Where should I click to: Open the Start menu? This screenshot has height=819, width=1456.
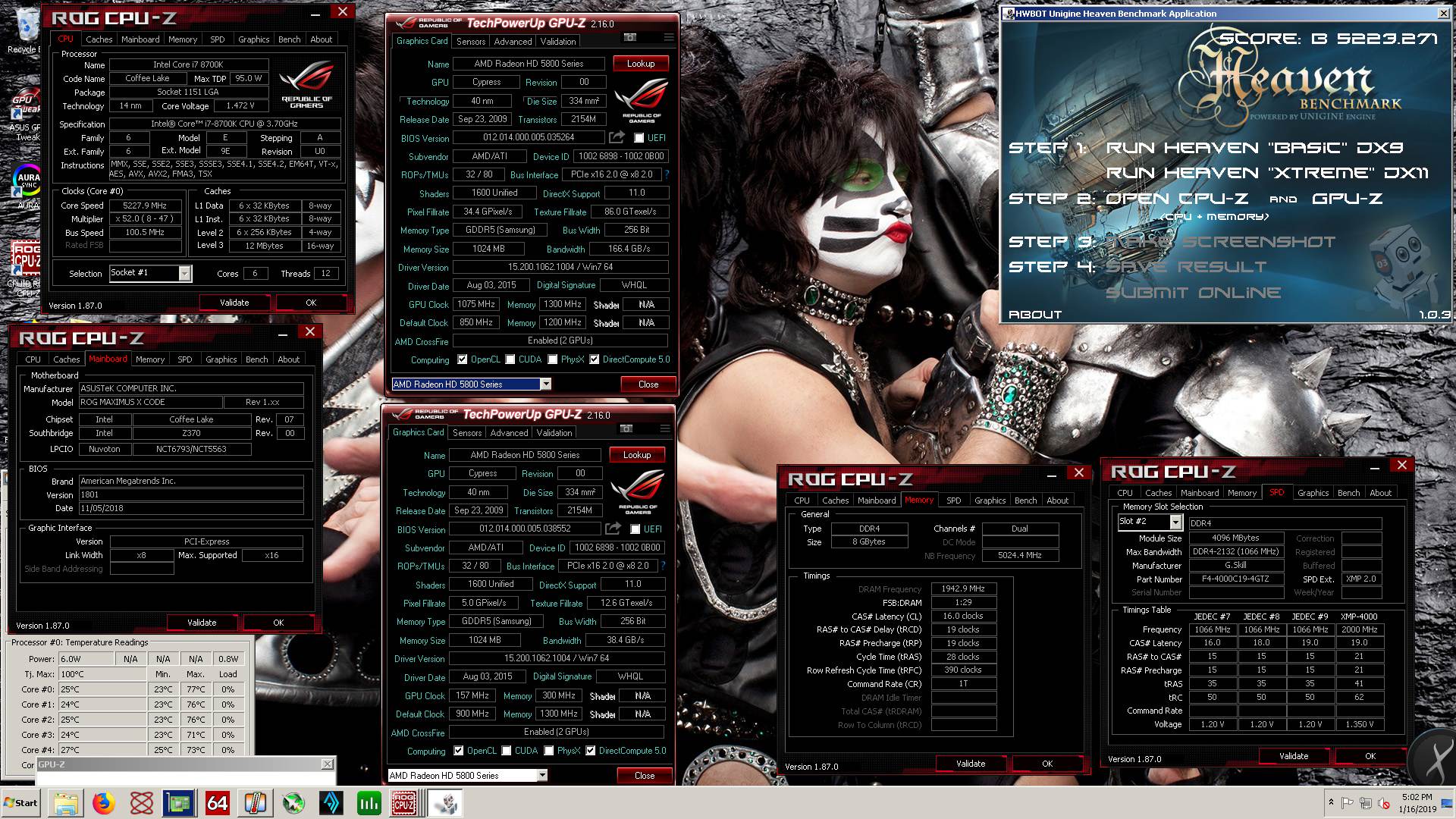point(21,803)
